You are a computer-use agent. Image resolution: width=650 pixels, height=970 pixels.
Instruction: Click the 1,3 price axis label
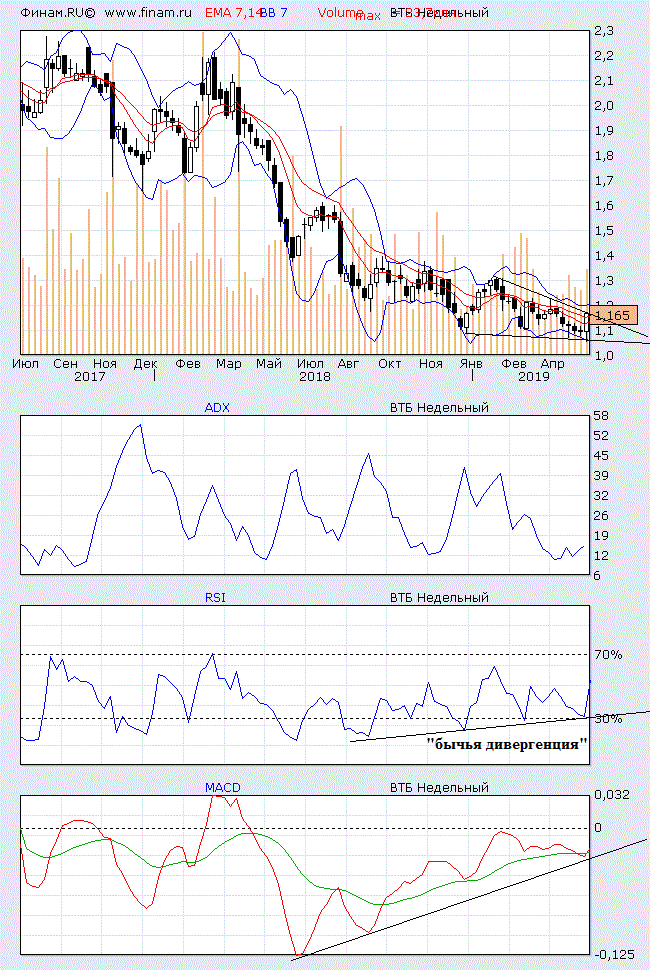pos(604,281)
